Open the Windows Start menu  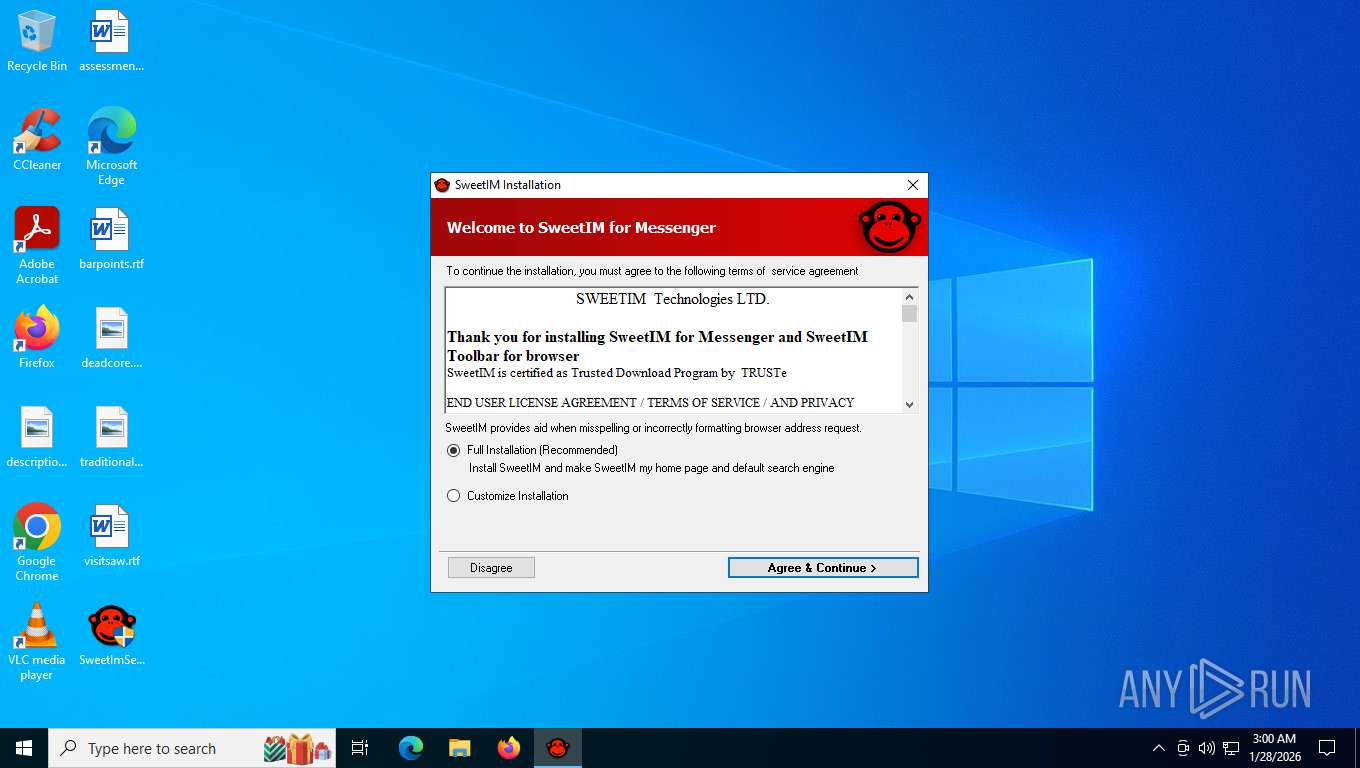coord(24,748)
